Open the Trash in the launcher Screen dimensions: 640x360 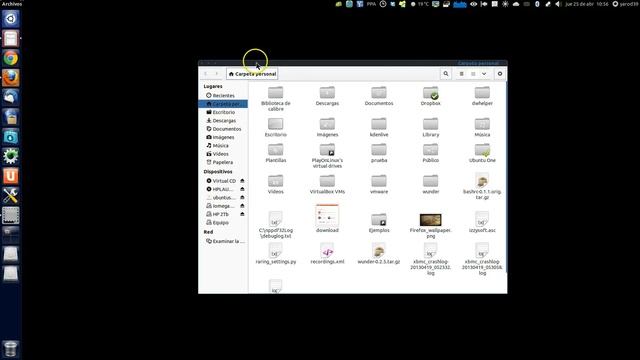pyautogui.click(x=11, y=349)
